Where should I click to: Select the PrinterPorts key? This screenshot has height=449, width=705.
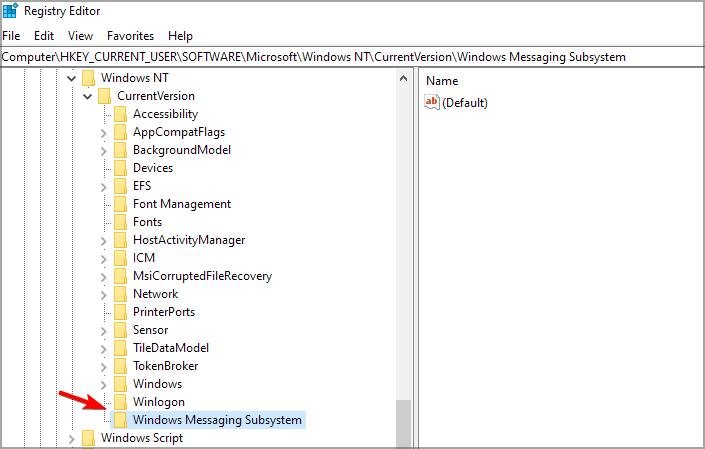pos(164,312)
